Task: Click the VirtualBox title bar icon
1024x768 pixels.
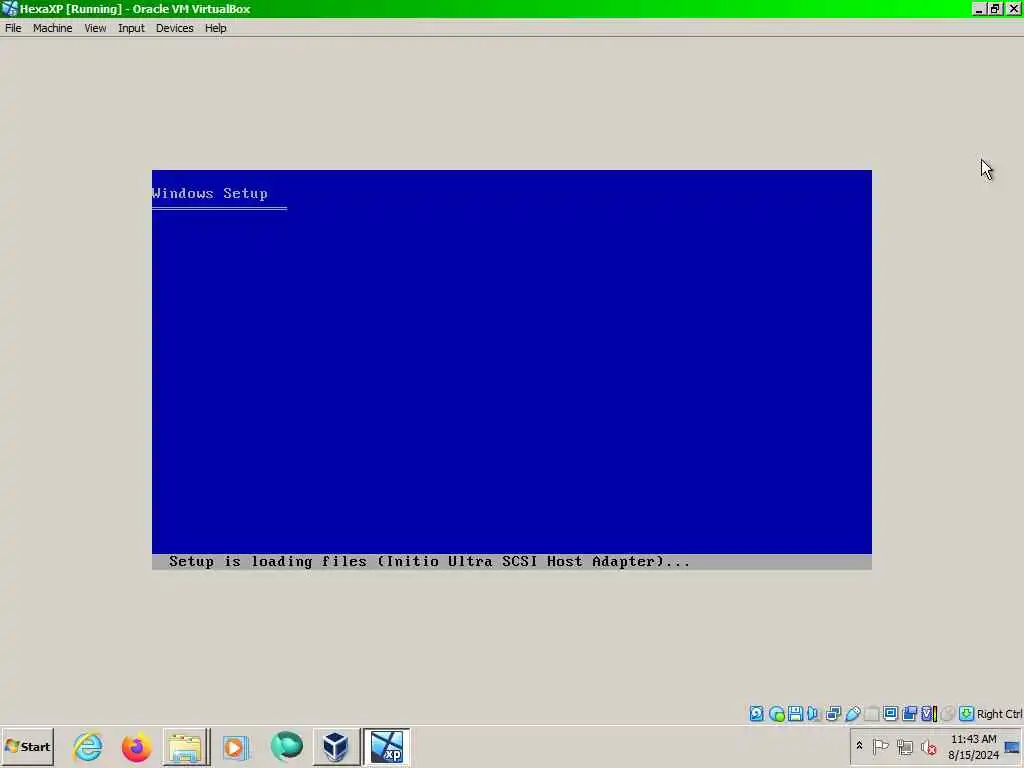Action: 9,8
